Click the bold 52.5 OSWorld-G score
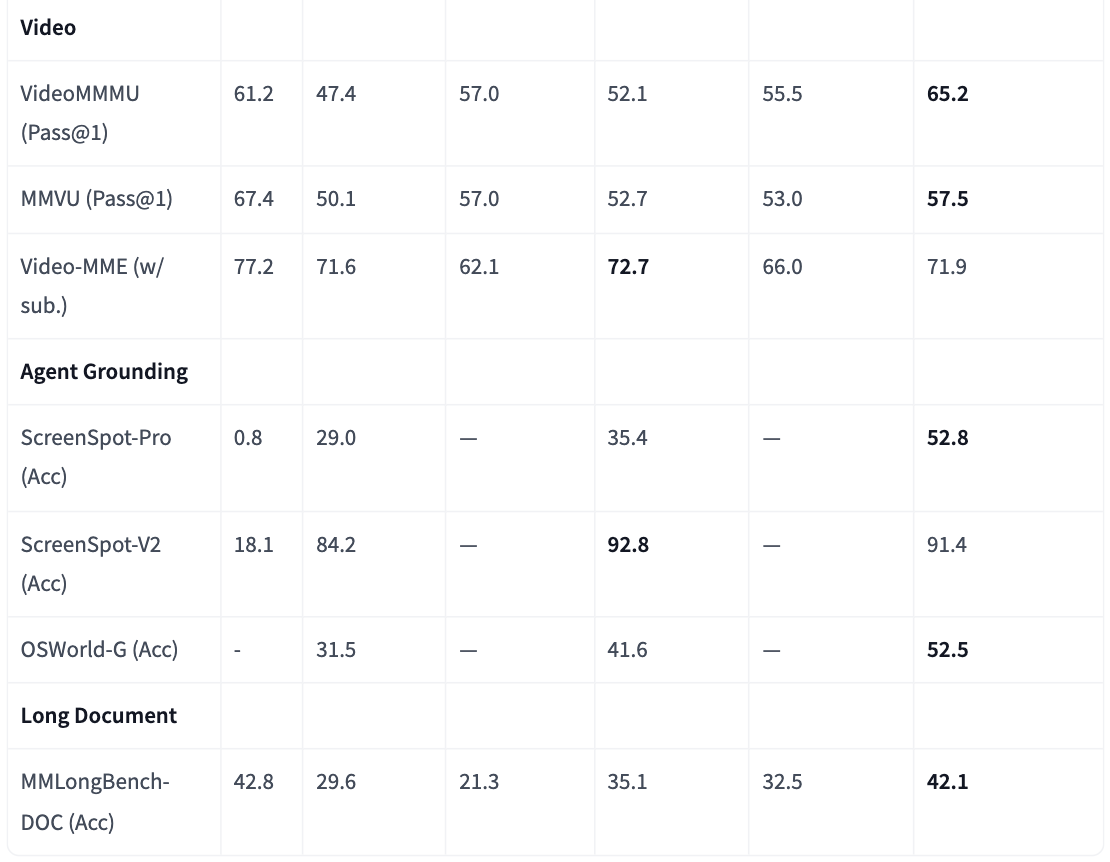The height and width of the screenshot is (862, 1110). pyautogui.click(x=947, y=650)
